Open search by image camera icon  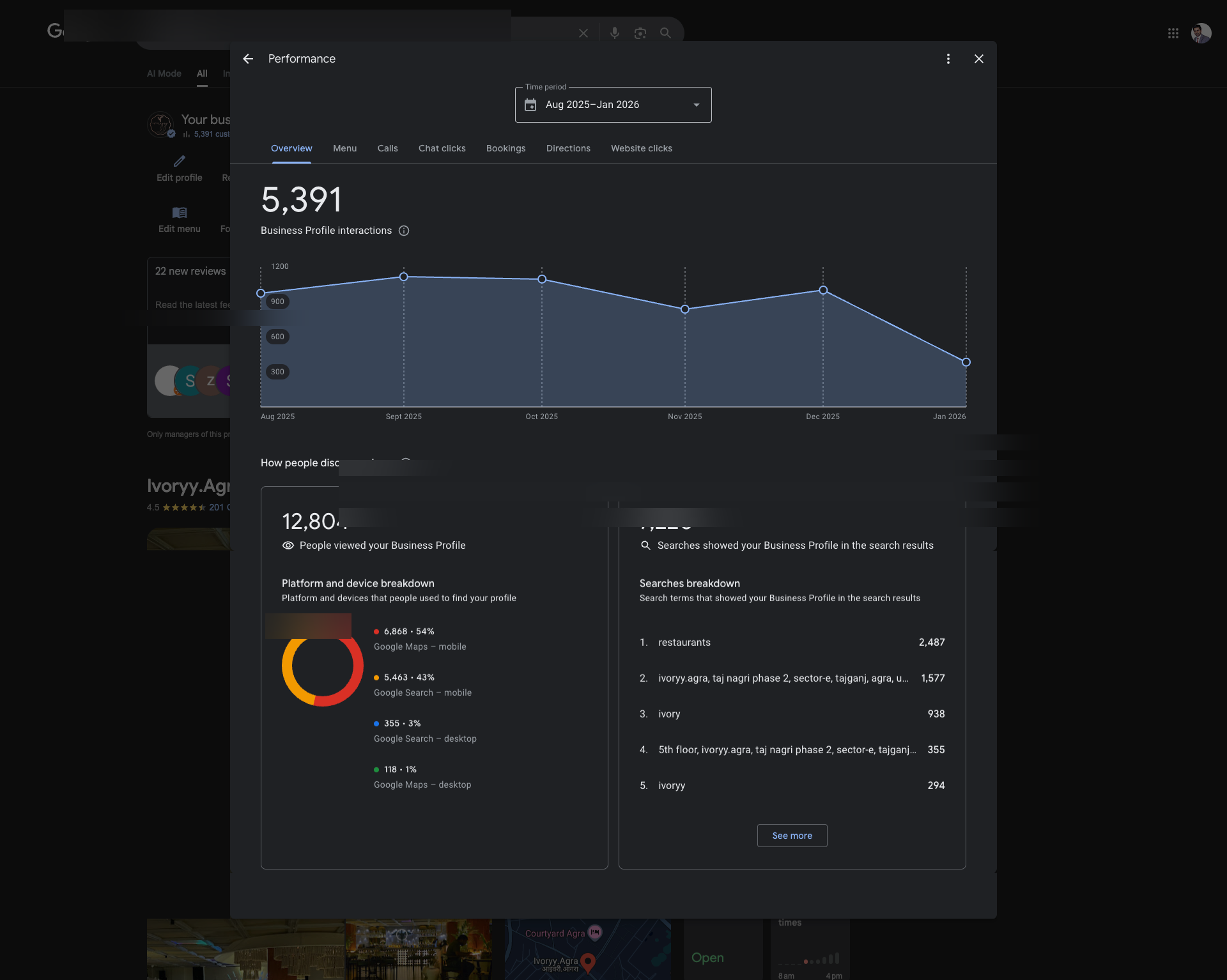click(640, 33)
